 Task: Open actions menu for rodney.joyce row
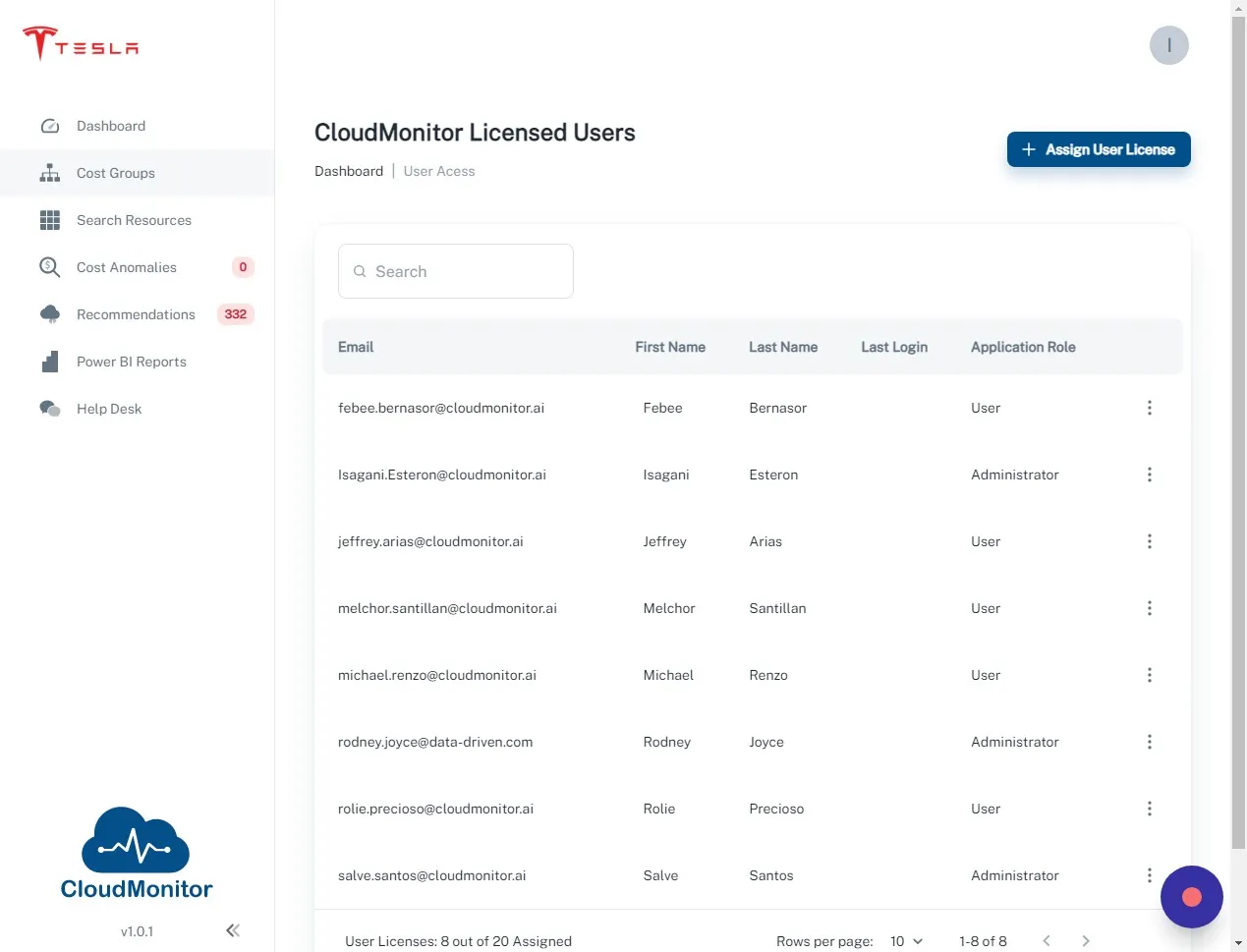1150,742
